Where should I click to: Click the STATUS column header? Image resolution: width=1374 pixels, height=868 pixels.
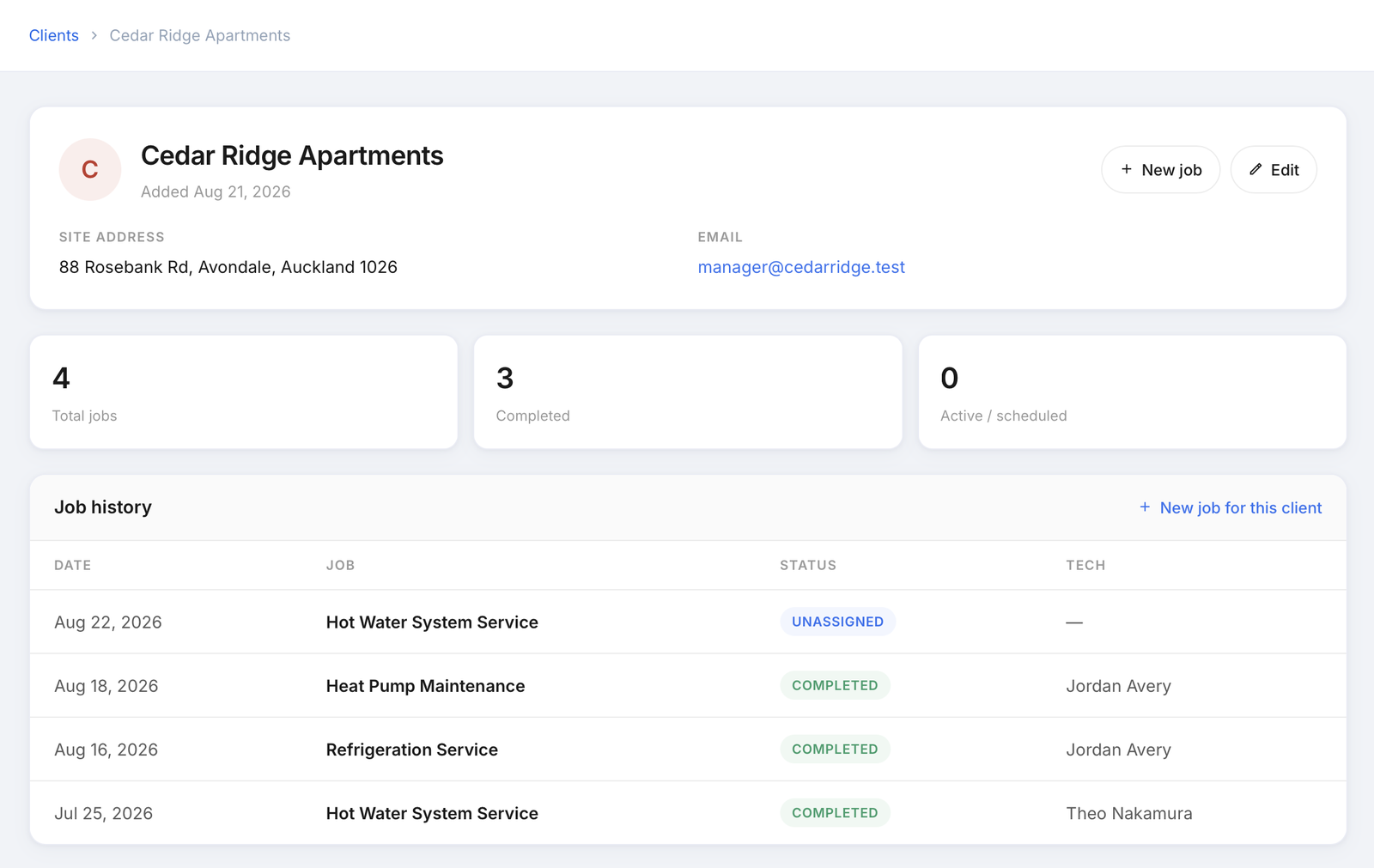[808, 565]
